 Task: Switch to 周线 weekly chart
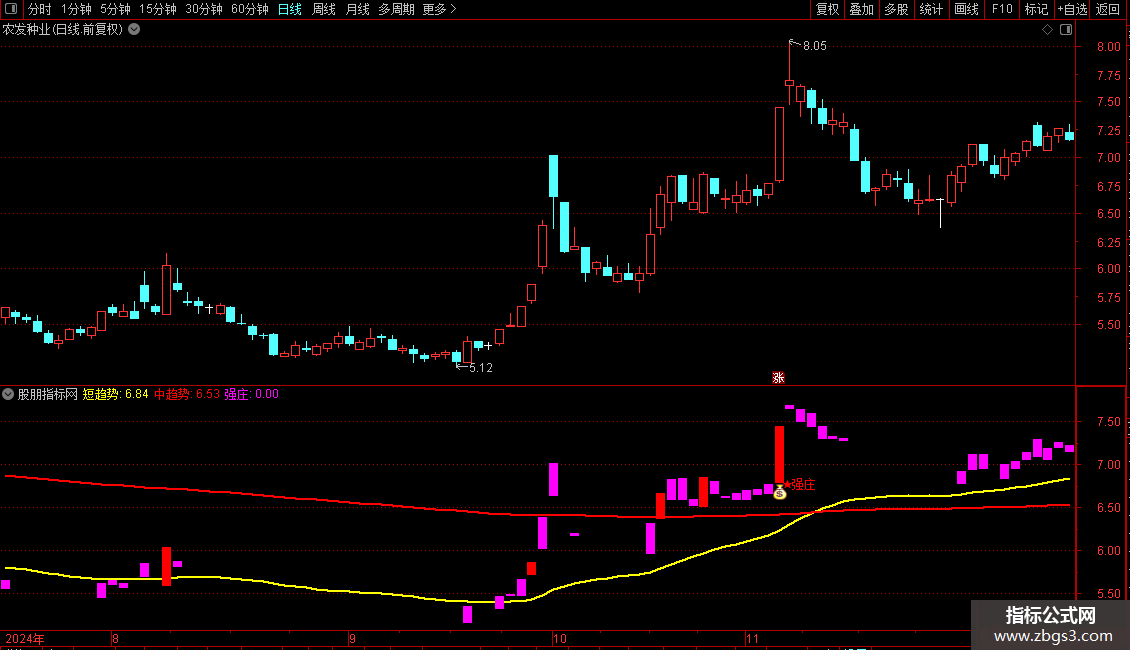click(x=324, y=9)
